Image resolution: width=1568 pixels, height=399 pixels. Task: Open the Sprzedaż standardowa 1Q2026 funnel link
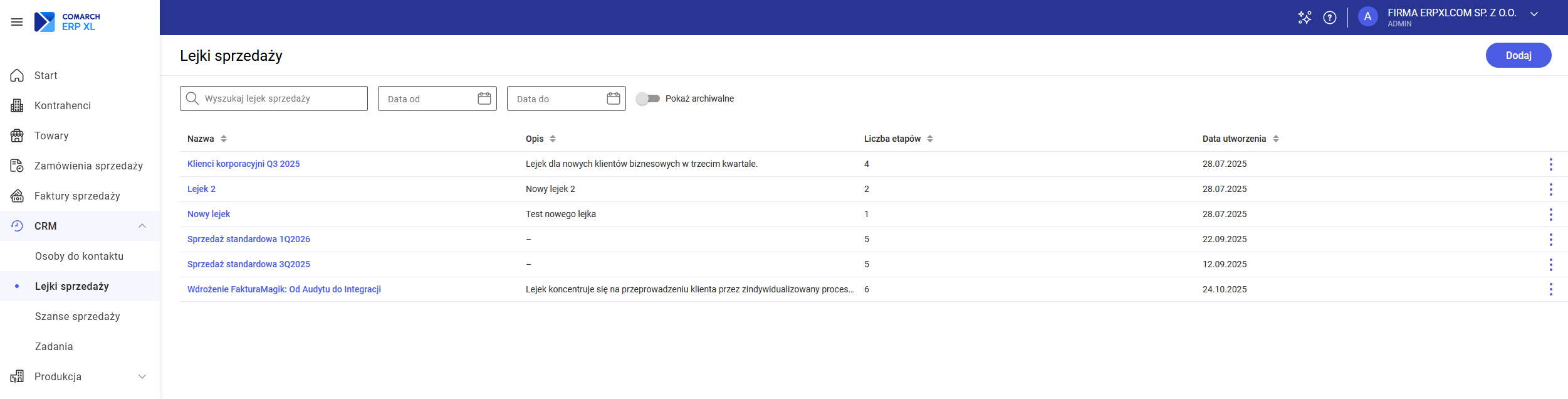click(x=249, y=239)
